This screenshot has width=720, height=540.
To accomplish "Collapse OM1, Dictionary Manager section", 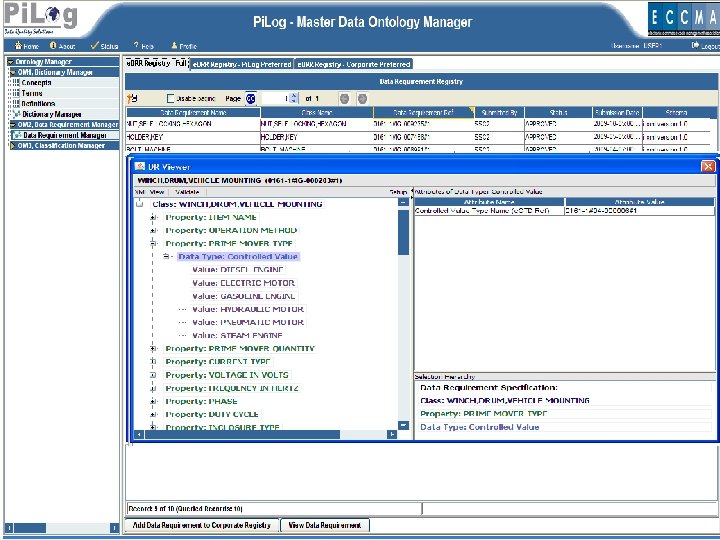I will [13, 72].
